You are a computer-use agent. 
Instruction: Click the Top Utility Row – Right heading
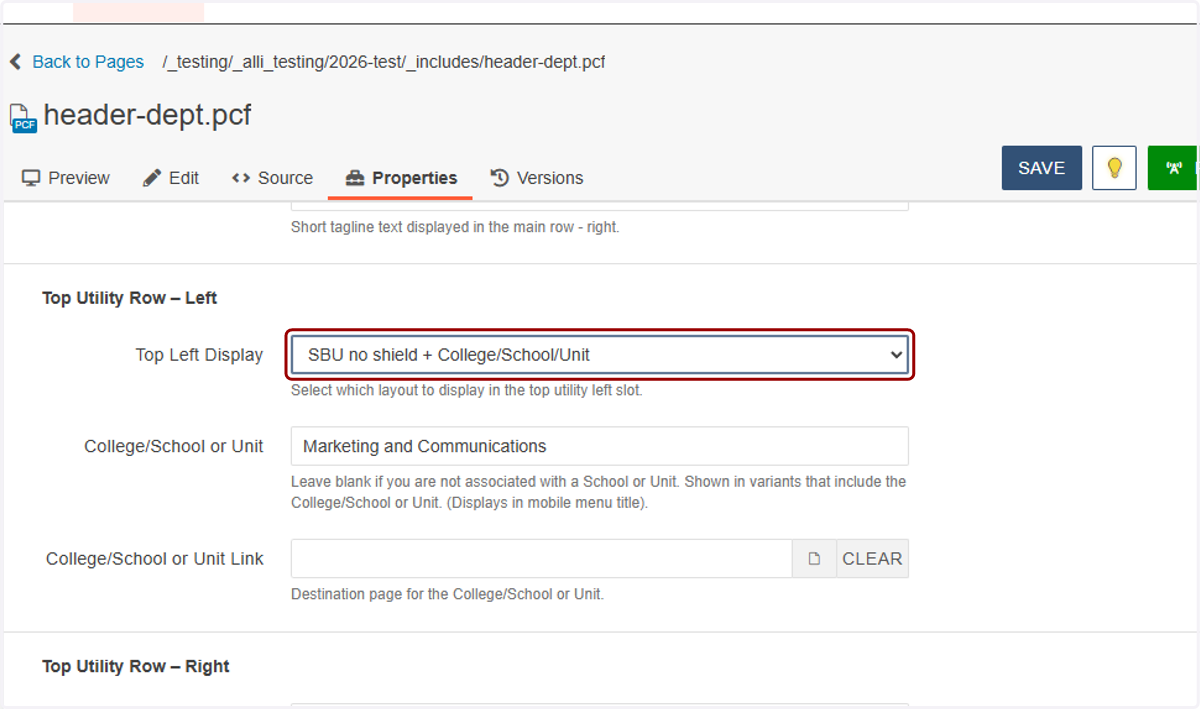point(136,666)
